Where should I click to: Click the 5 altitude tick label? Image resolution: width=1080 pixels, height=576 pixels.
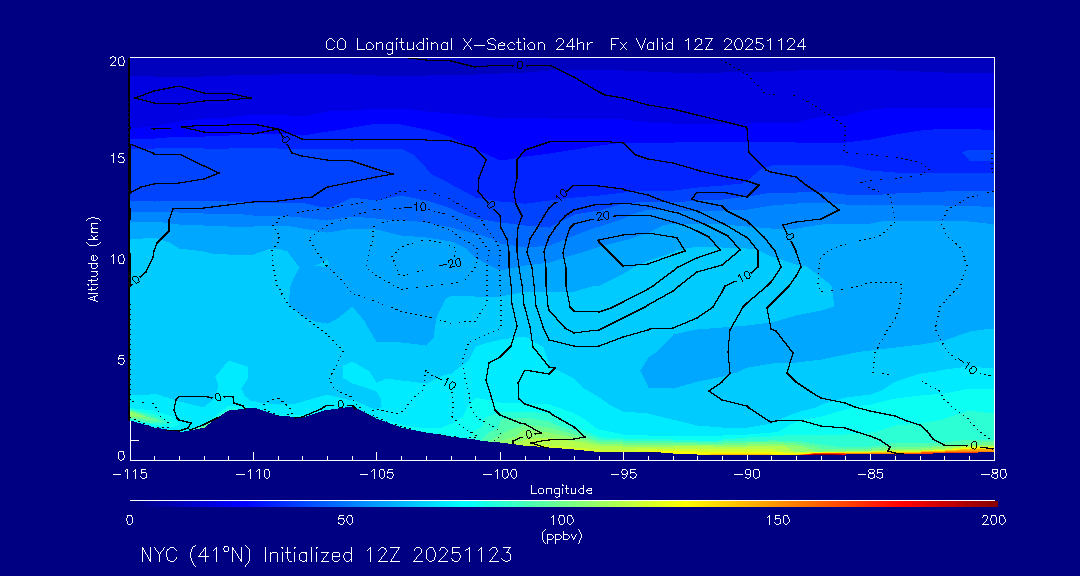(121, 359)
